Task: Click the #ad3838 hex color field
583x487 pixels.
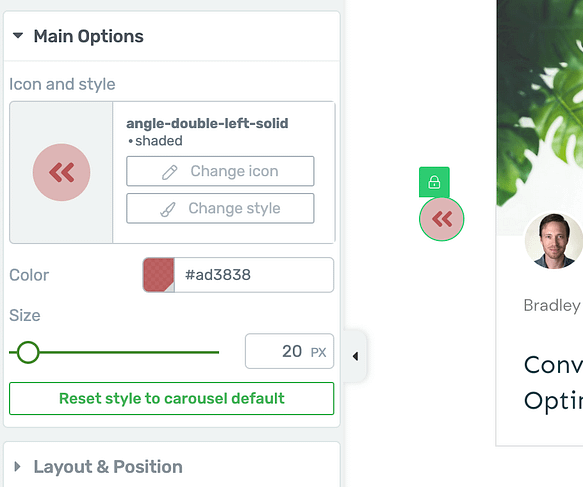Action: coord(254,275)
